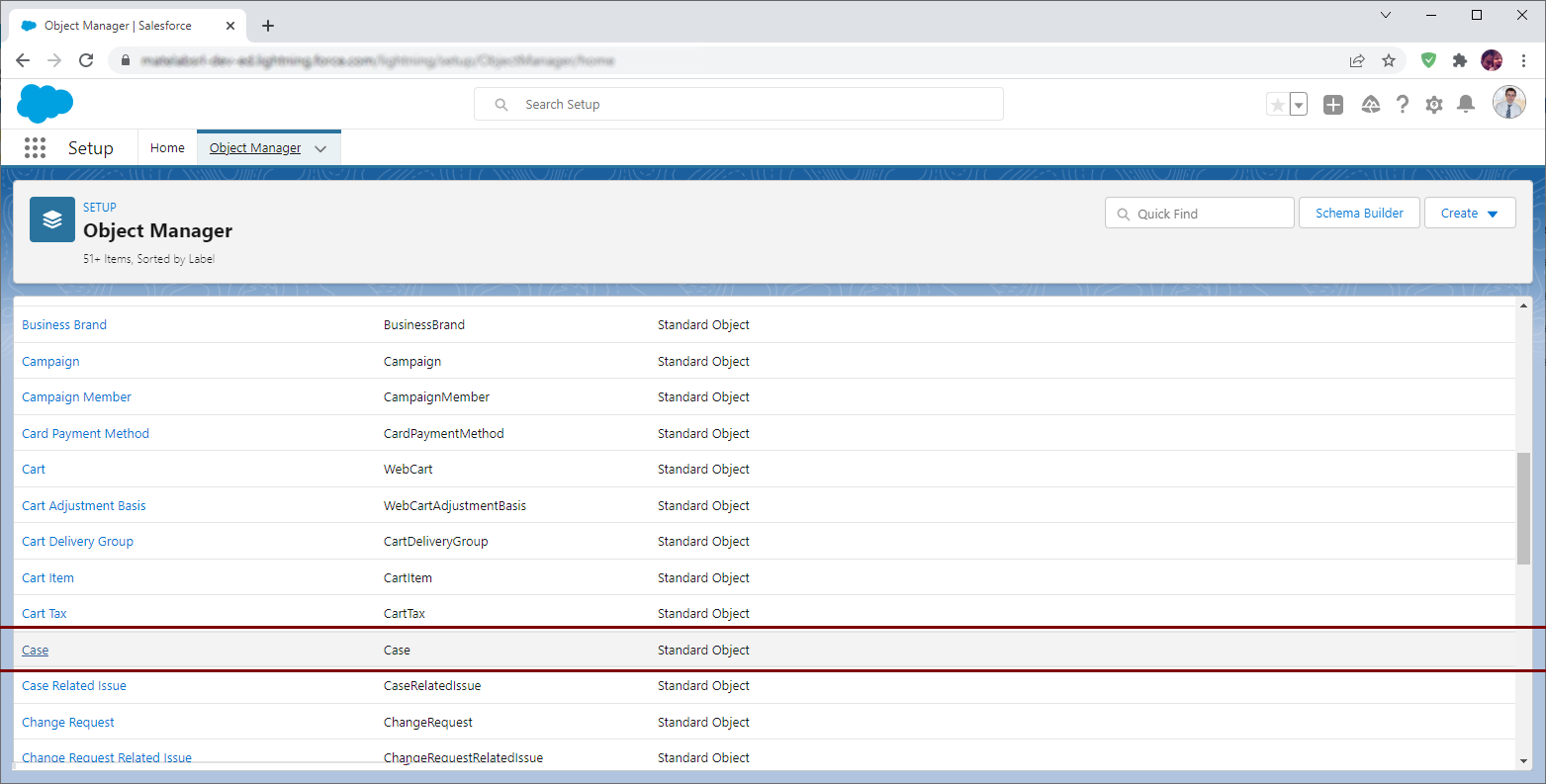Open the App Launcher grid icon
The width and height of the screenshot is (1546, 784).
point(35,147)
